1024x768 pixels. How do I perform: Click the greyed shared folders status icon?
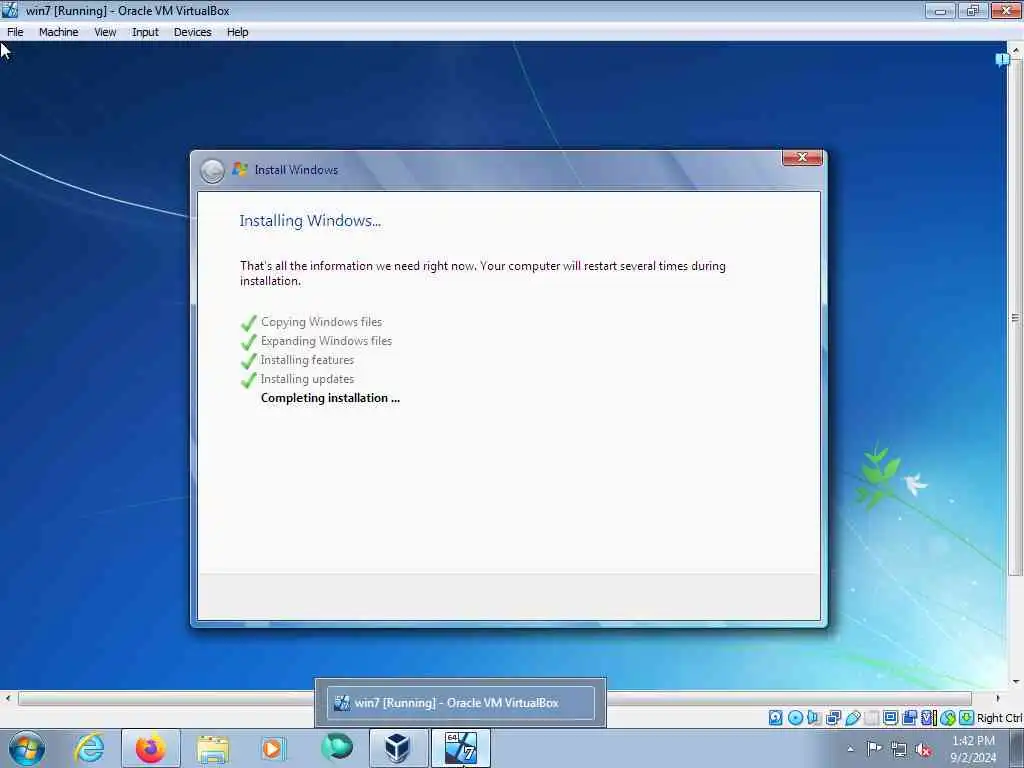(x=872, y=718)
